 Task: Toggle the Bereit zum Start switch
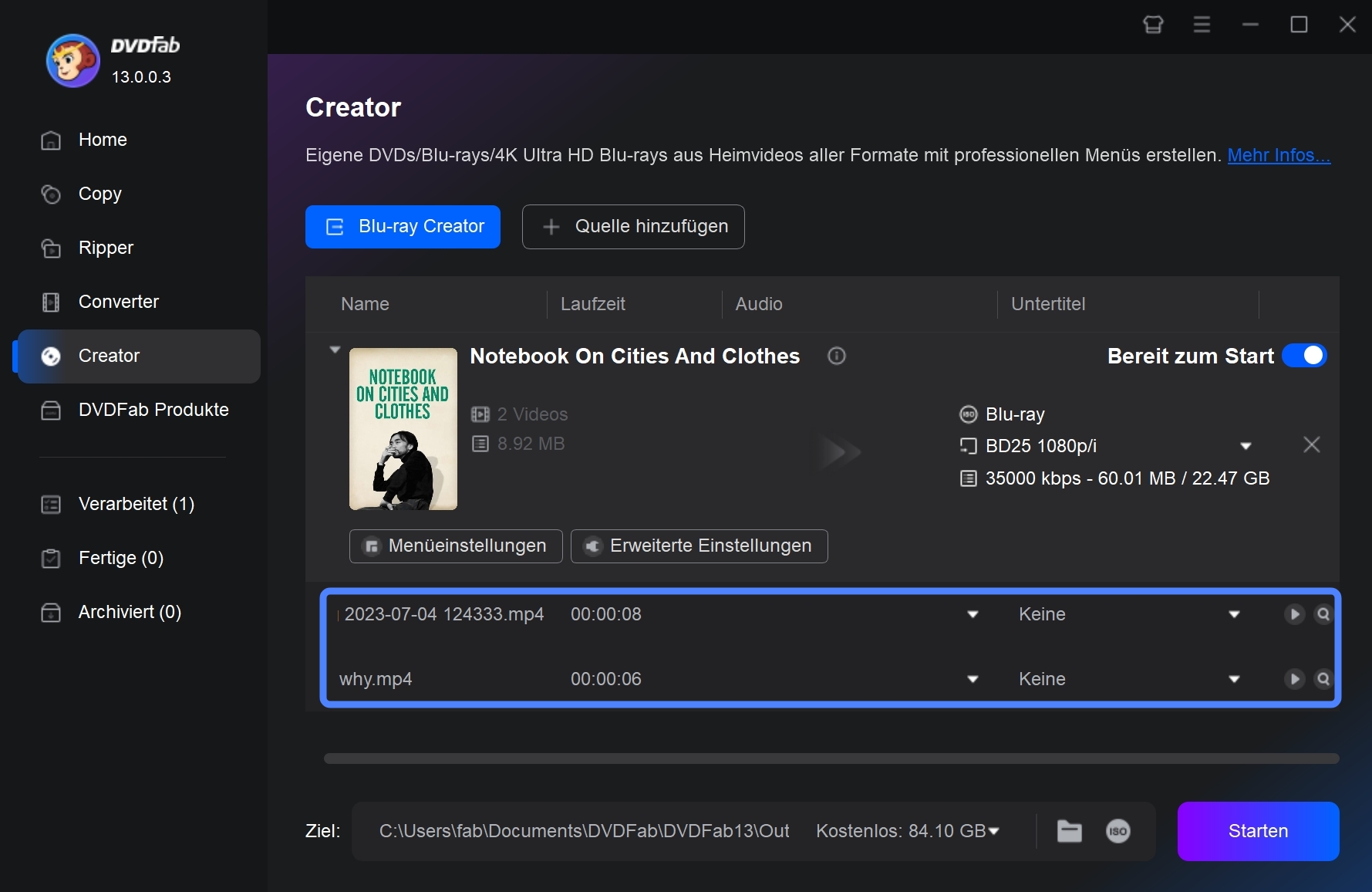pos(1304,356)
